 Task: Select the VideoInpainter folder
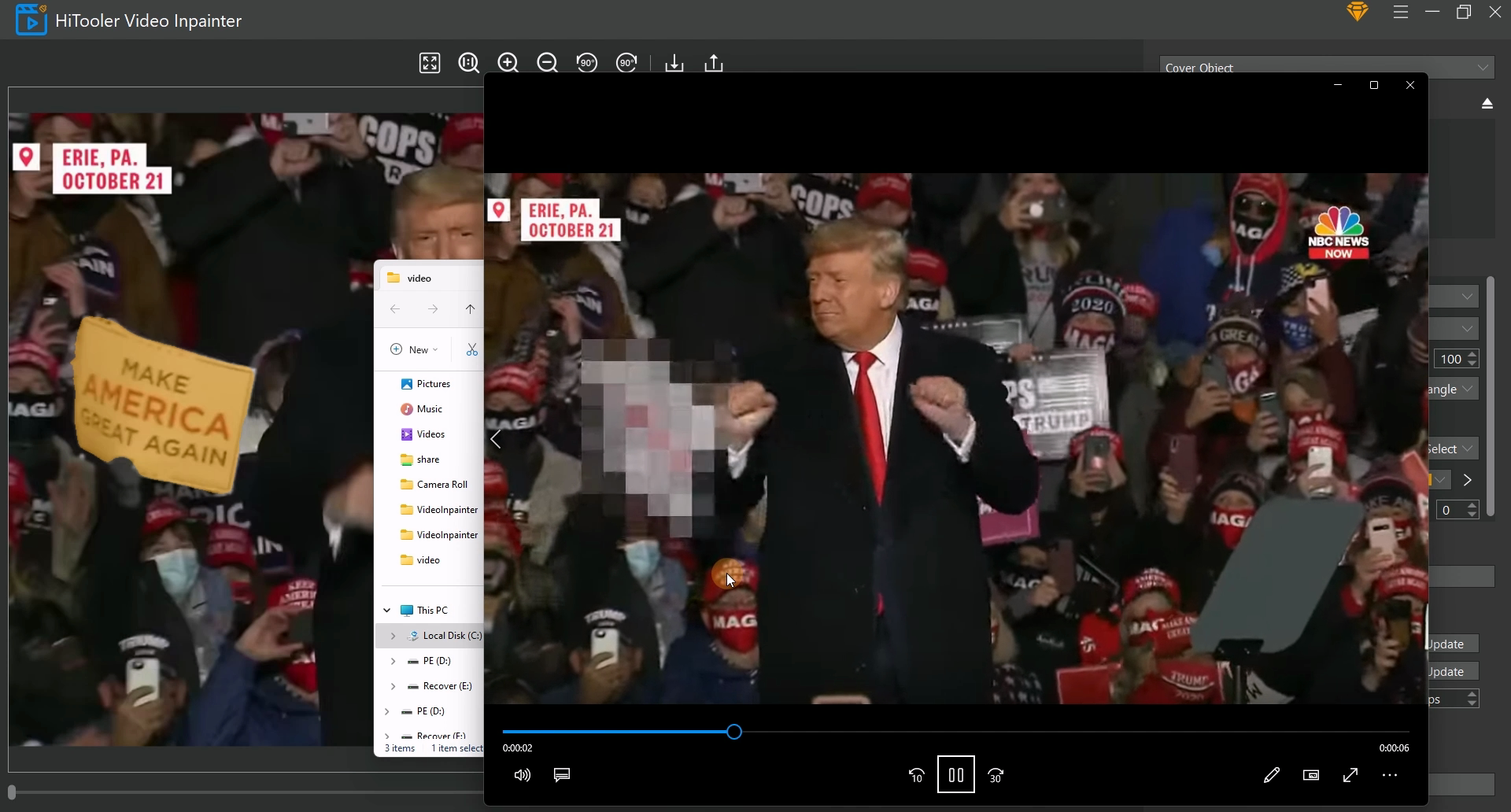tap(445, 509)
